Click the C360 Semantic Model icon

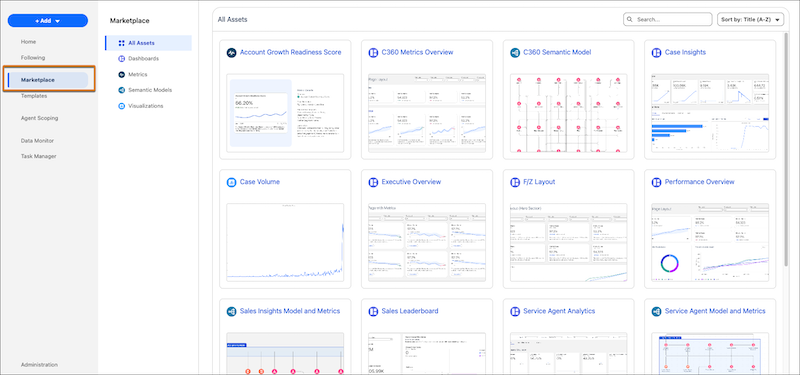[x=514, y=53]
